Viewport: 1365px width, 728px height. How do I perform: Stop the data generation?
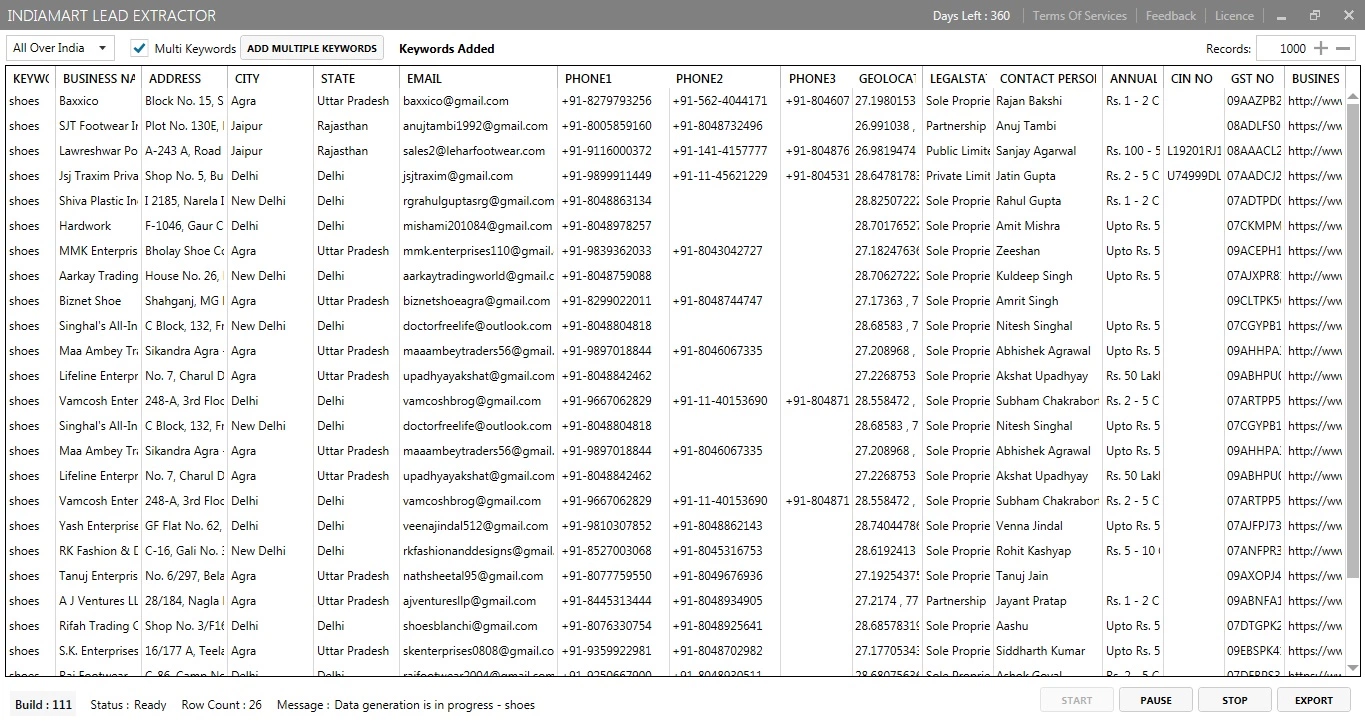click(x=1235, y=700)
